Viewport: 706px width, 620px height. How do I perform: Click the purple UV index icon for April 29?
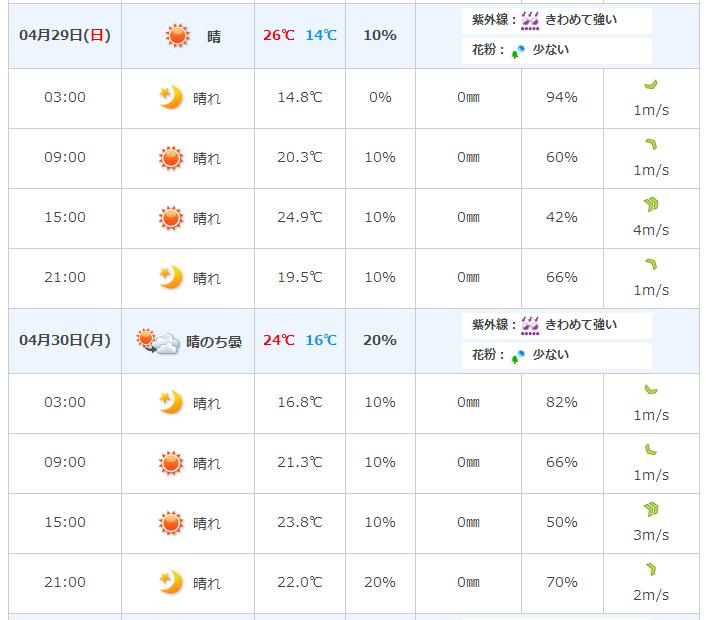coord(531,20)
